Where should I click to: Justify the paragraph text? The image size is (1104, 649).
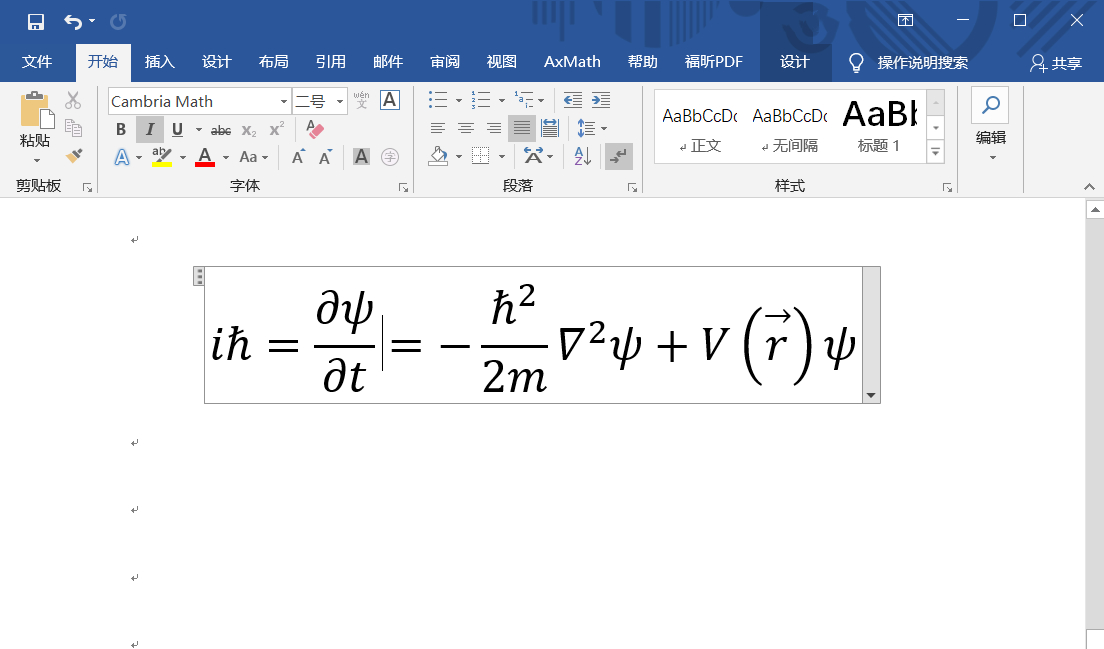point(522,128)
